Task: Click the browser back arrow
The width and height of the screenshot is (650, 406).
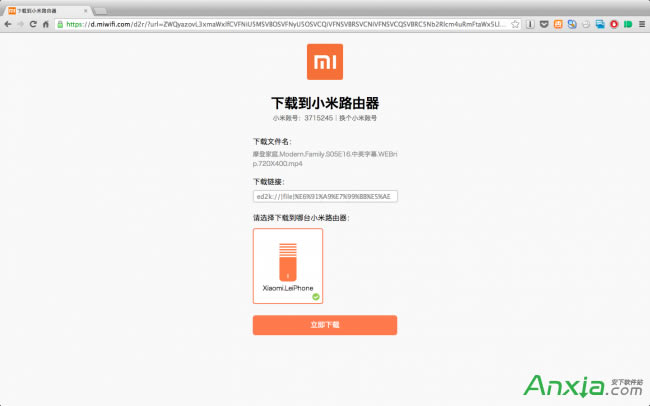Action: 7,23
